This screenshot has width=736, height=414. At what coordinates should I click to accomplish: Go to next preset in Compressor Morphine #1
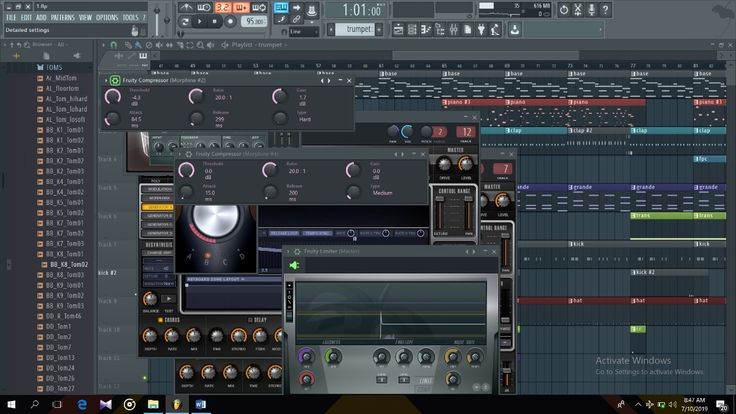tap(403, 154)
